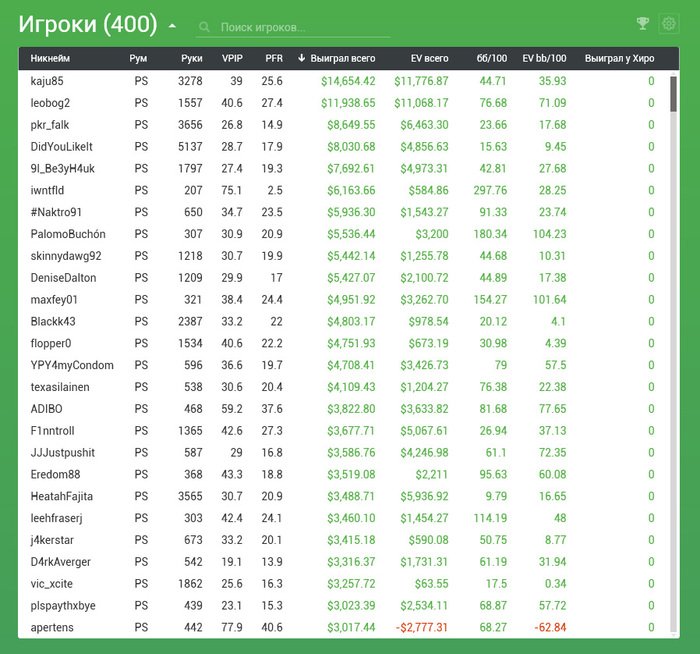
Task: Sort by Выиграл у Хиро column
Action: pos(619,58)
